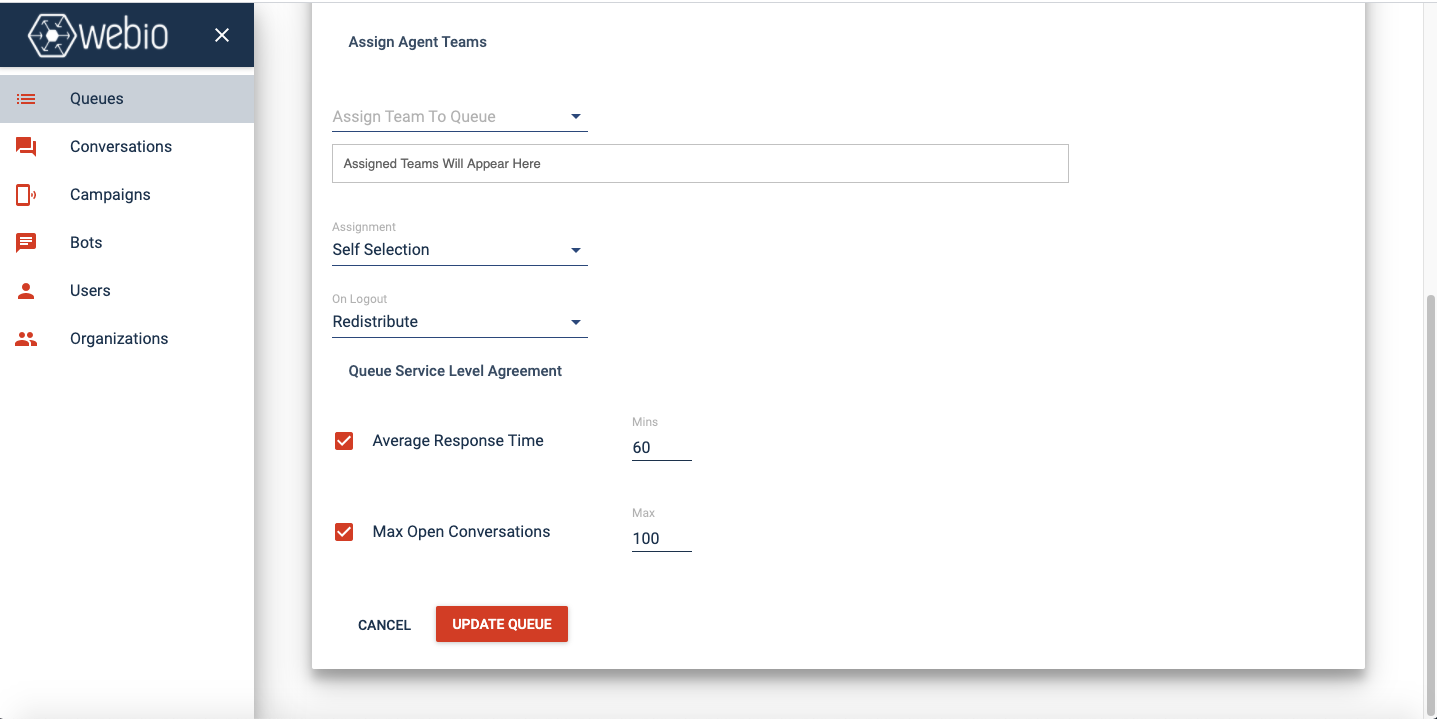Open the On Logout dropdown showing Redistribute

coord(460,322)
